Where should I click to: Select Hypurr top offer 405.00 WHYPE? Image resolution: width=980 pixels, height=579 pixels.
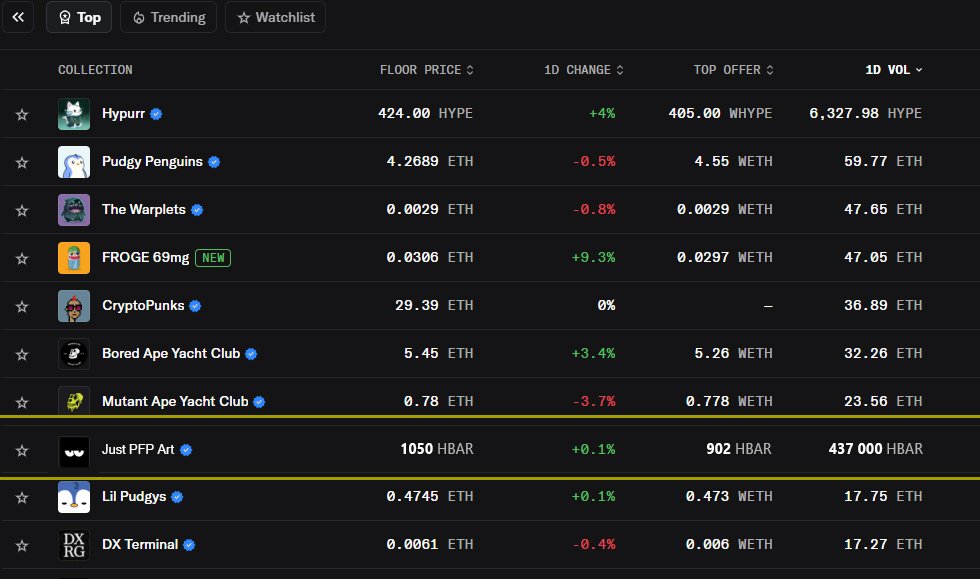tap(721, 113)
